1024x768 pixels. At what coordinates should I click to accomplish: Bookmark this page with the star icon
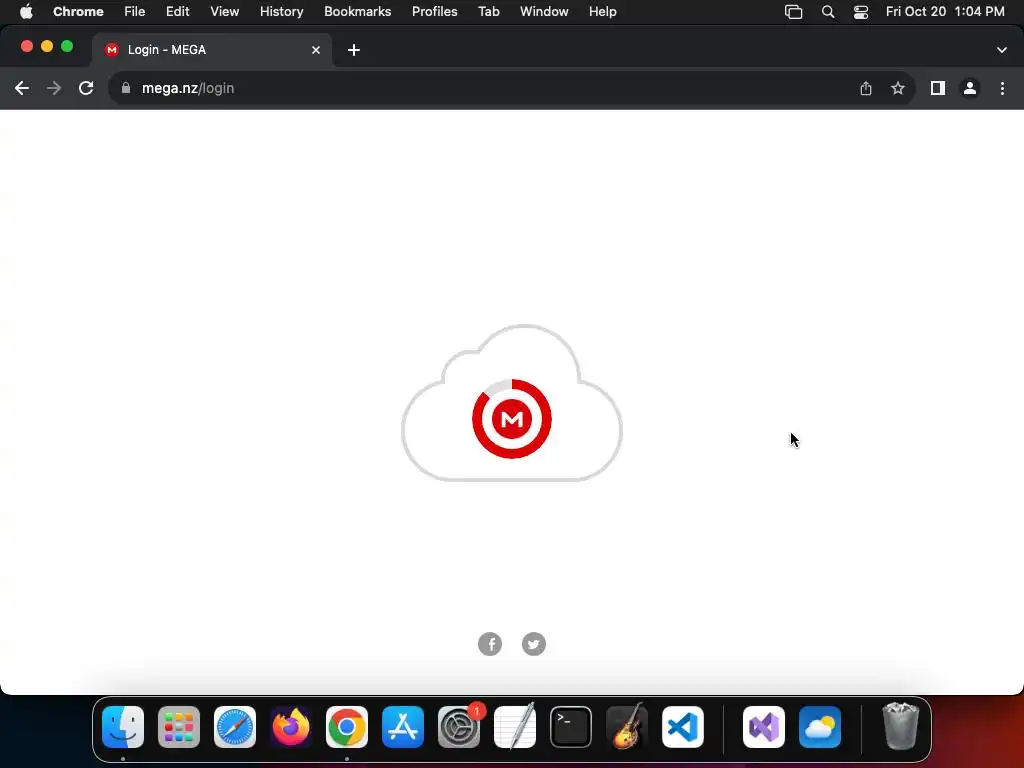(x=898, y=88)
